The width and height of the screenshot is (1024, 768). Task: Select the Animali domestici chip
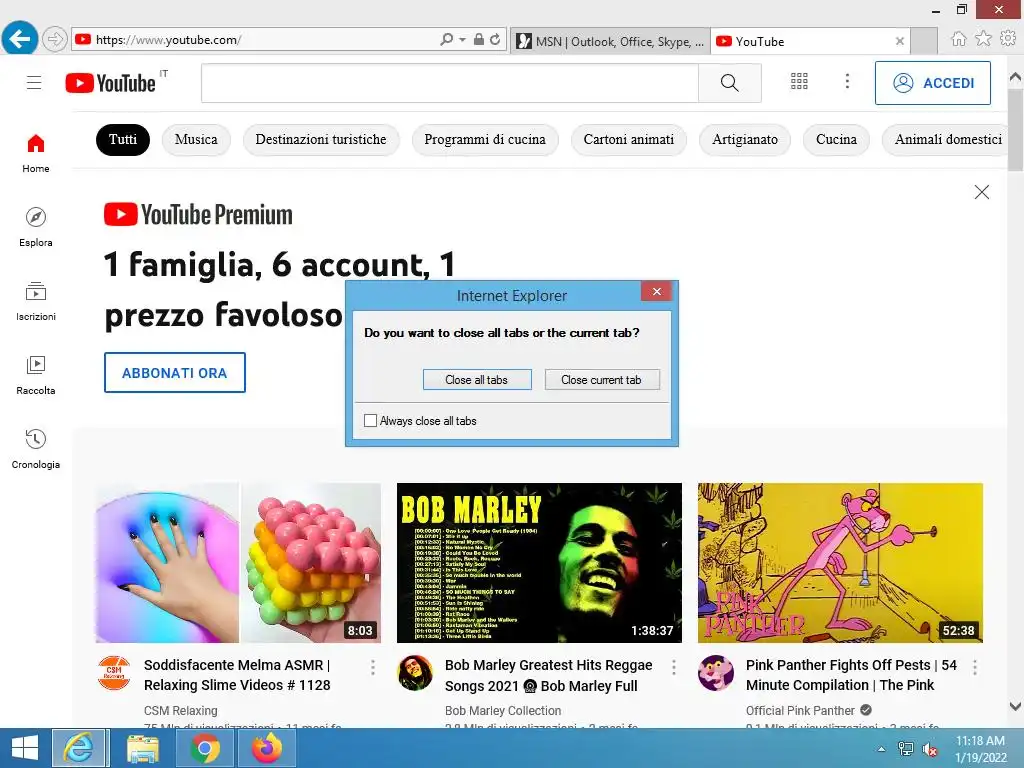pos(947,140)
